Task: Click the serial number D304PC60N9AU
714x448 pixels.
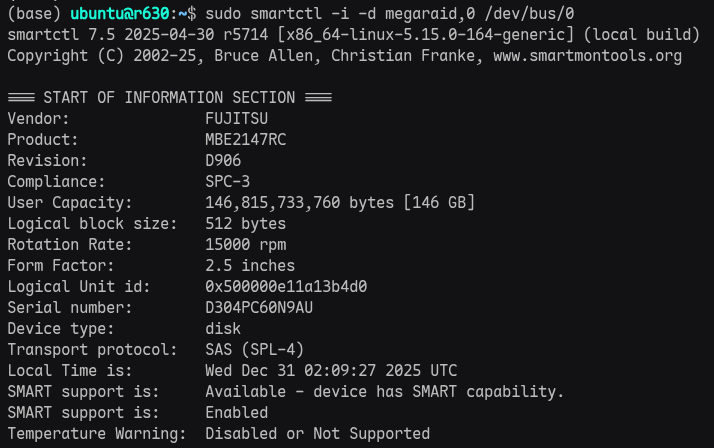Action: pyautogui.click(x=259, y=307)
